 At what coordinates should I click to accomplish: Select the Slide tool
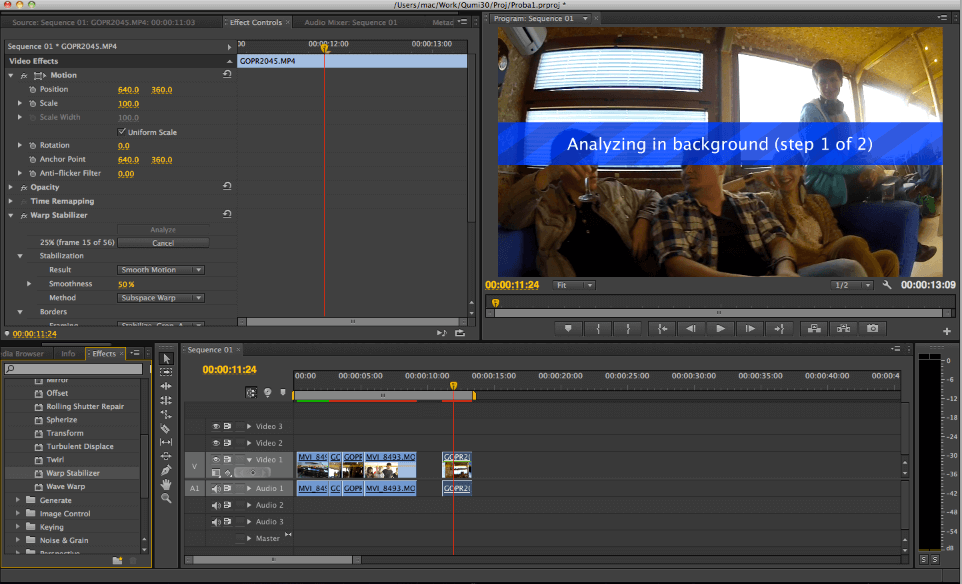point(166,456)
